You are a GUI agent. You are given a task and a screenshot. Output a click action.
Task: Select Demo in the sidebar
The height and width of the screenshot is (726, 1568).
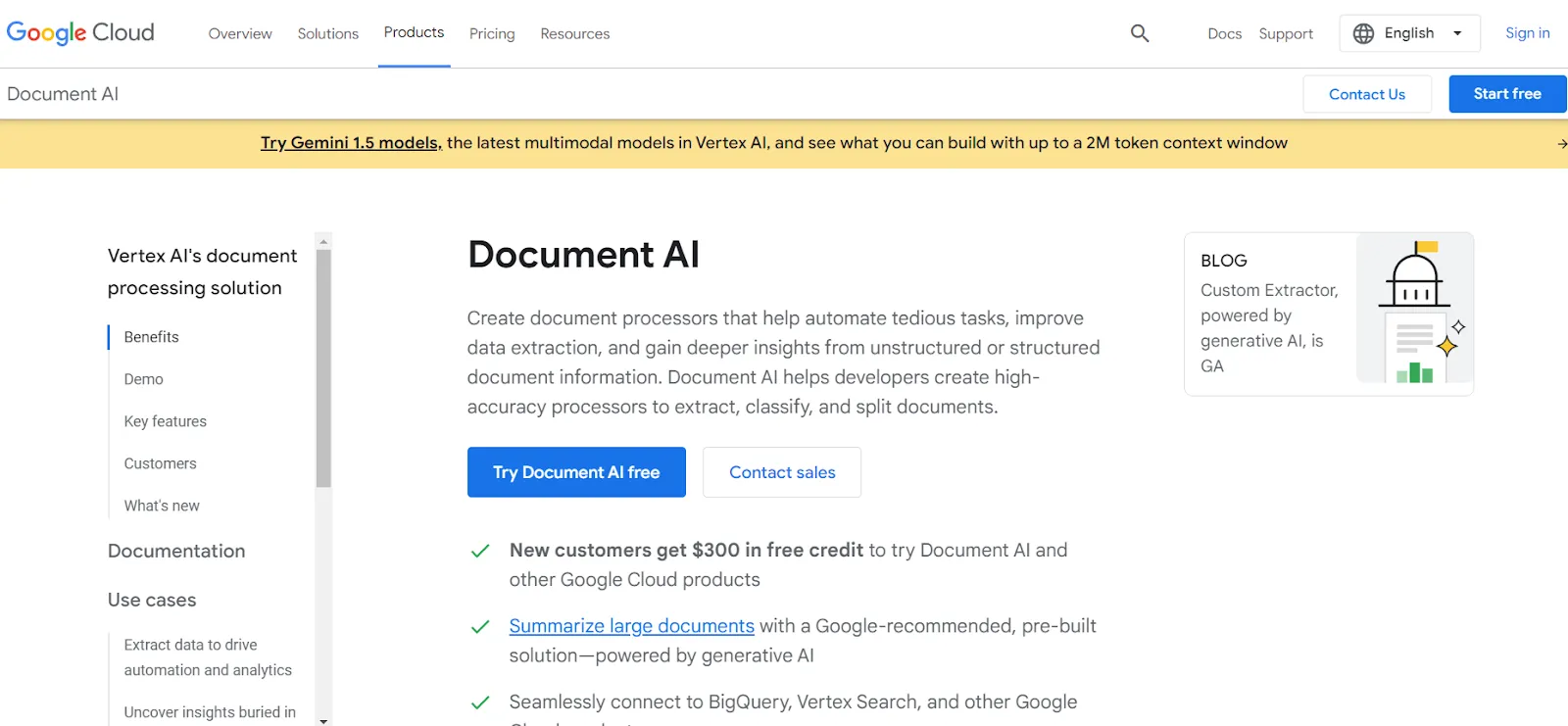143,379
